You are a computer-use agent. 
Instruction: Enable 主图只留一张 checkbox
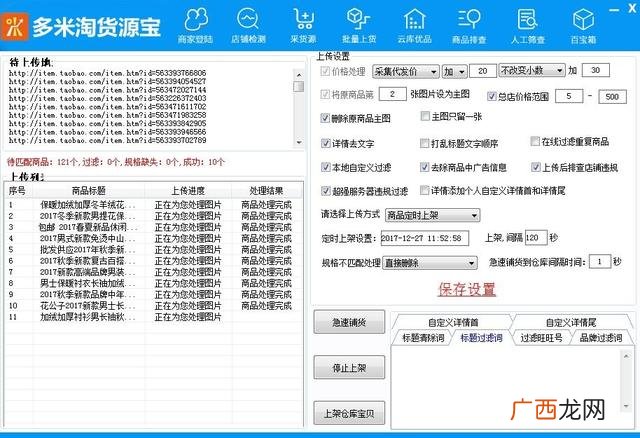(x=425, y=116)
